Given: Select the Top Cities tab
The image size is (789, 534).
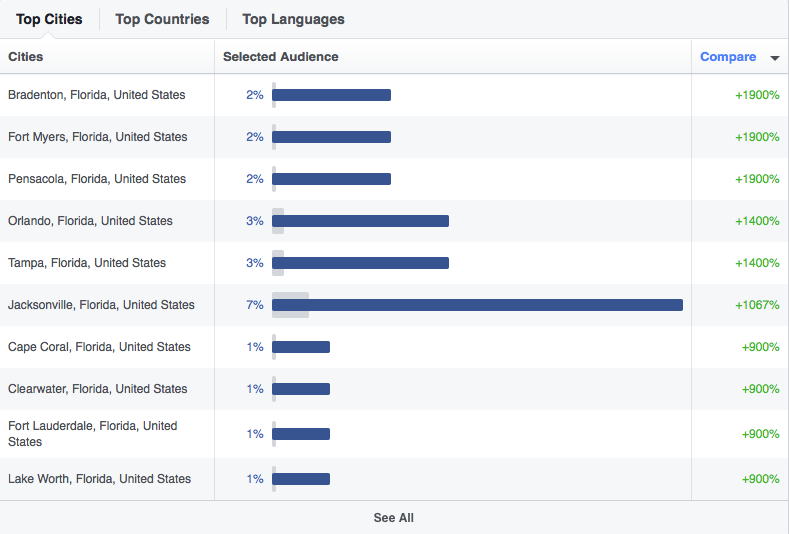Looking at the screenshot, I should (x=49, y=19).
